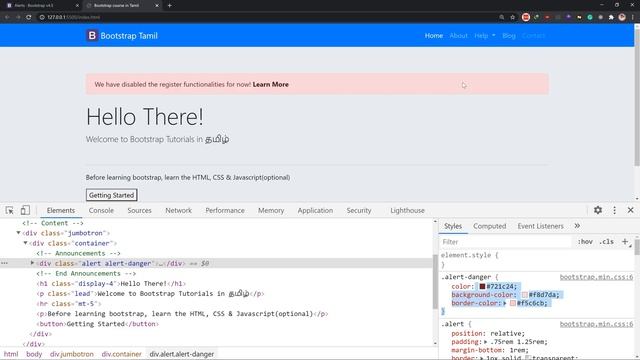The image size is (640, 360).
Task: Go back with the browser back arrow
Action: point(7,17)
